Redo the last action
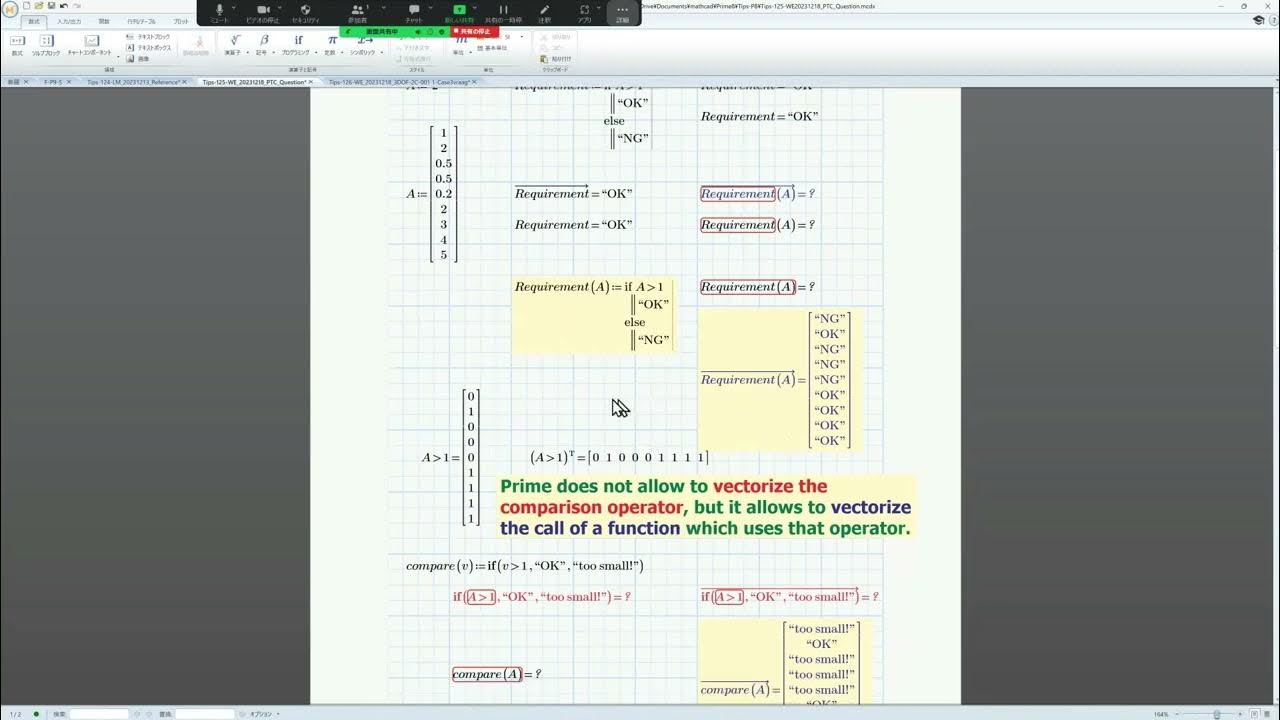 (77, 6)
